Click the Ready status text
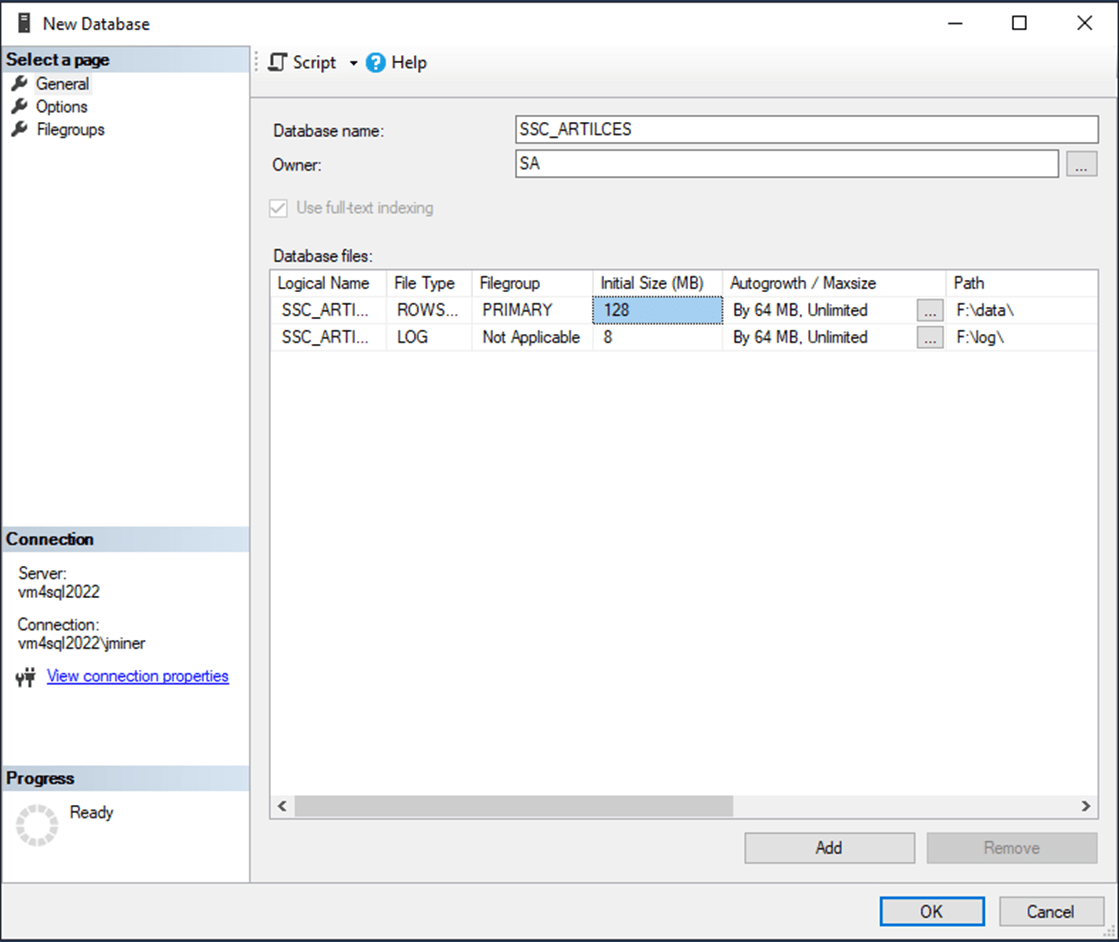The image size is (1119, 942). [91, 812]
